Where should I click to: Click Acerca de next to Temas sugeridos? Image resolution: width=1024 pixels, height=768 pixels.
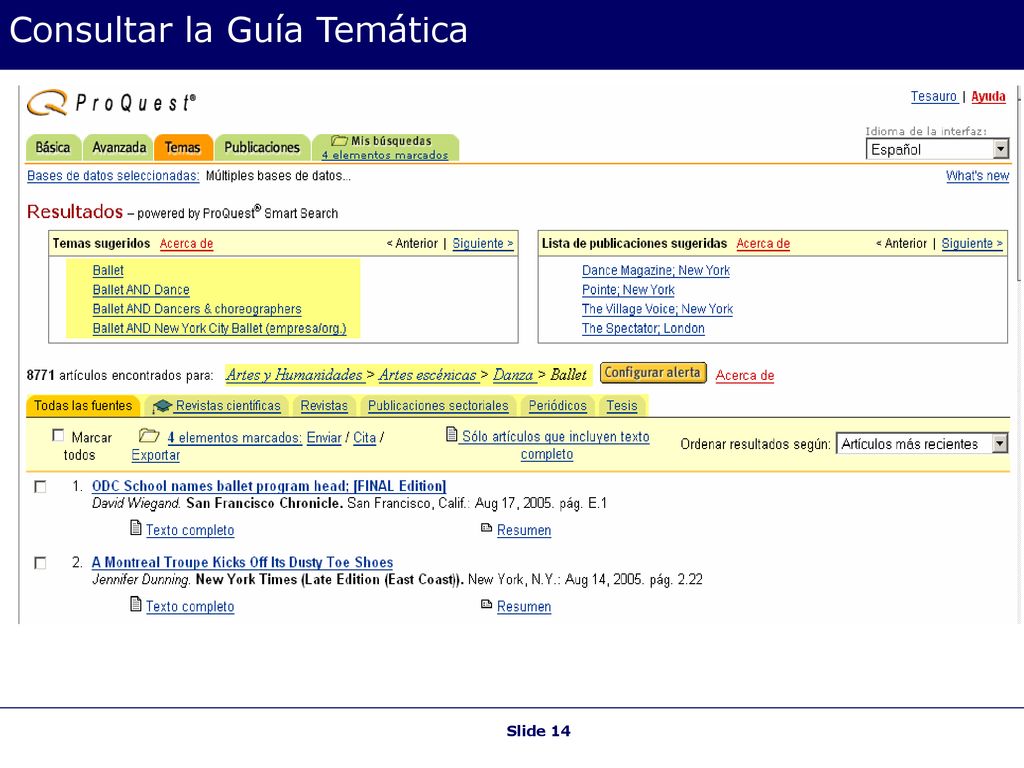[x=187, y=244]
